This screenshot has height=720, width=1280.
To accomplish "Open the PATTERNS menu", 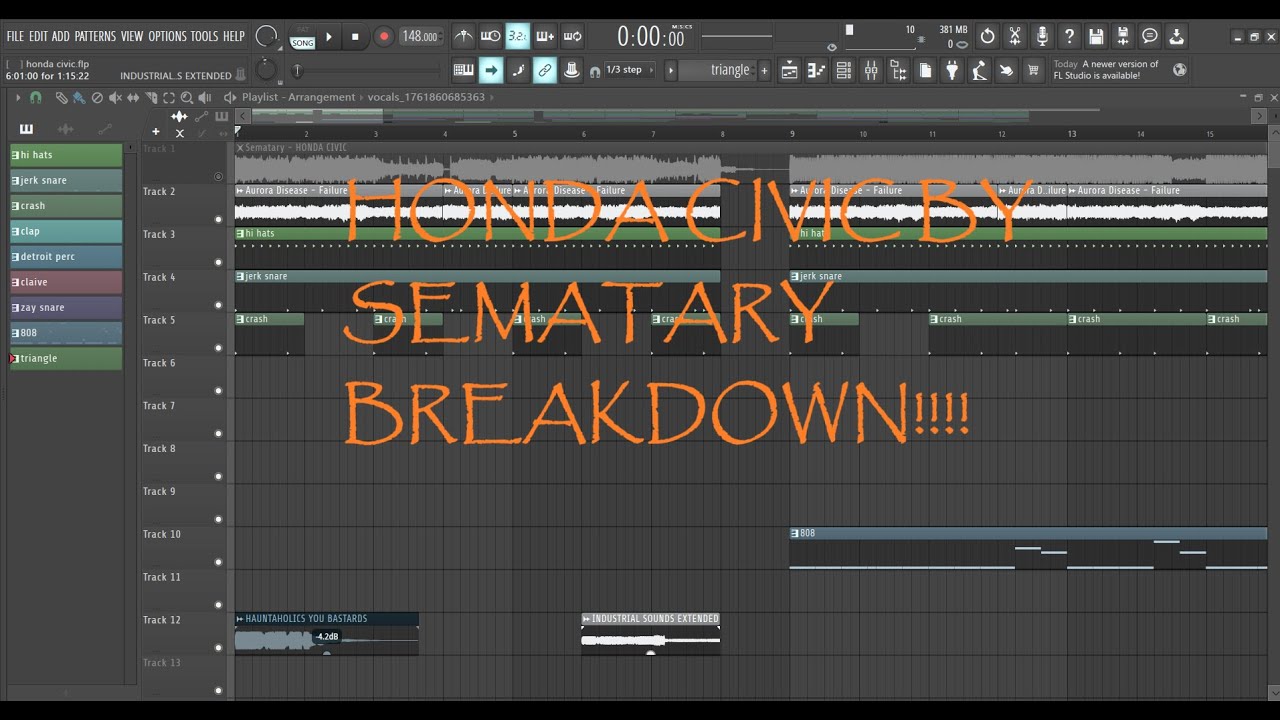I will [x=95, y=36].
